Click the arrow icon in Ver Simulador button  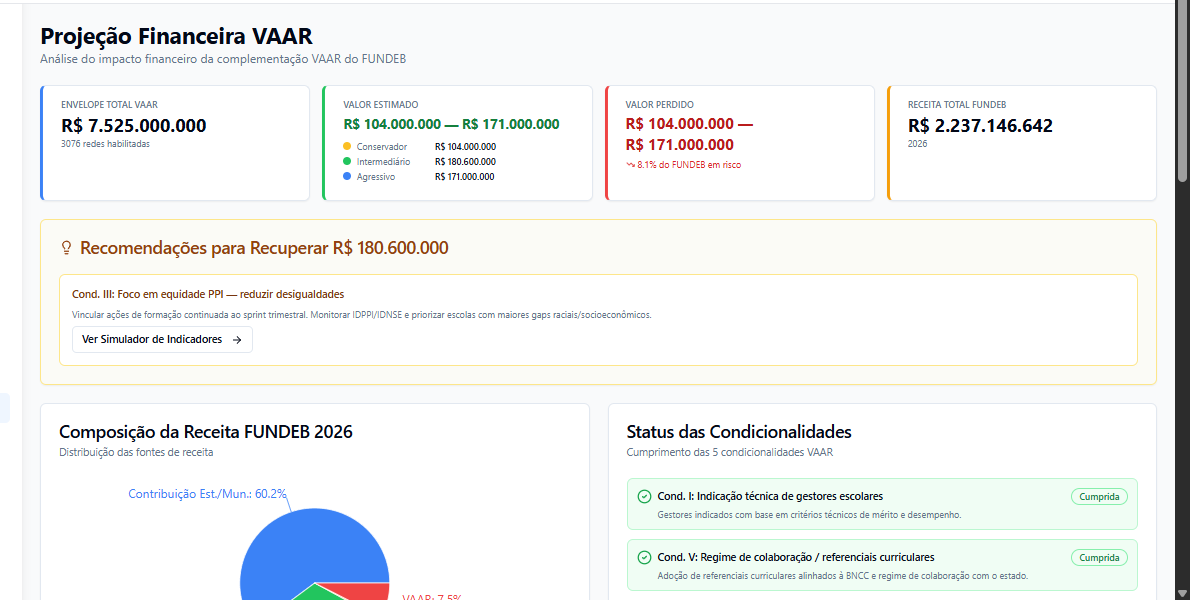pyautogui.click(x=237, y=340)
